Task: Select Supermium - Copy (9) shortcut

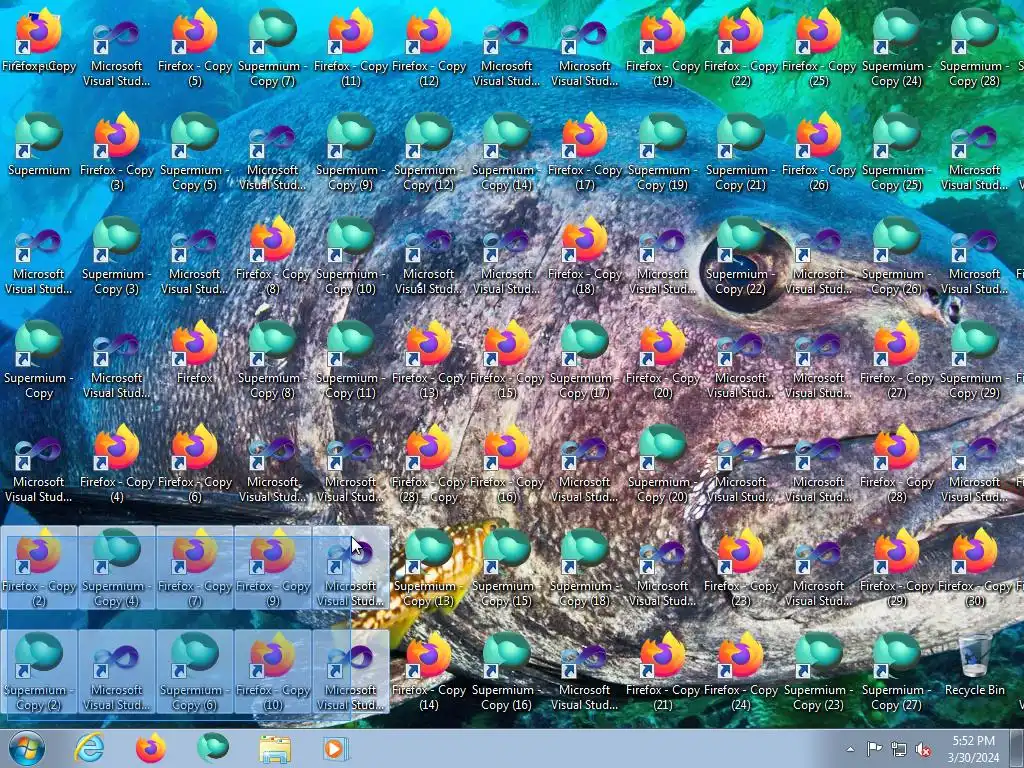Action: (351, 152)
